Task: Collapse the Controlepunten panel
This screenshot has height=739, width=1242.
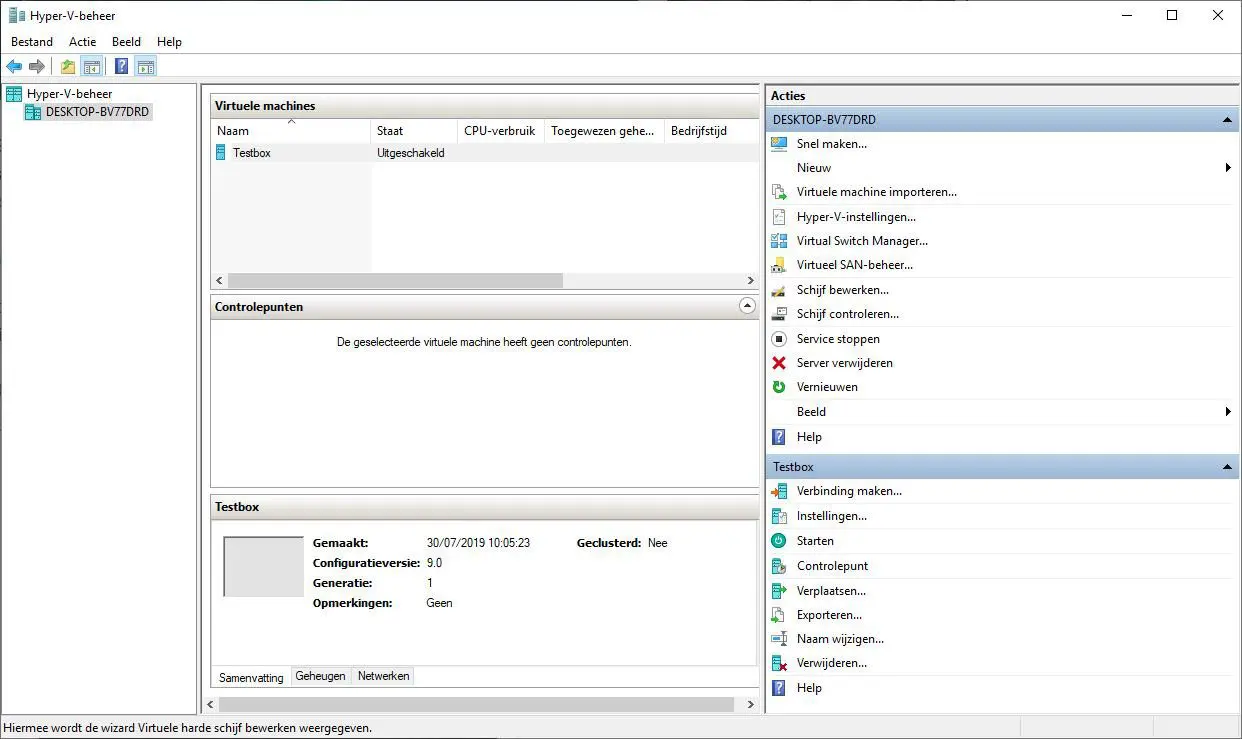Action: pos(747,306)
